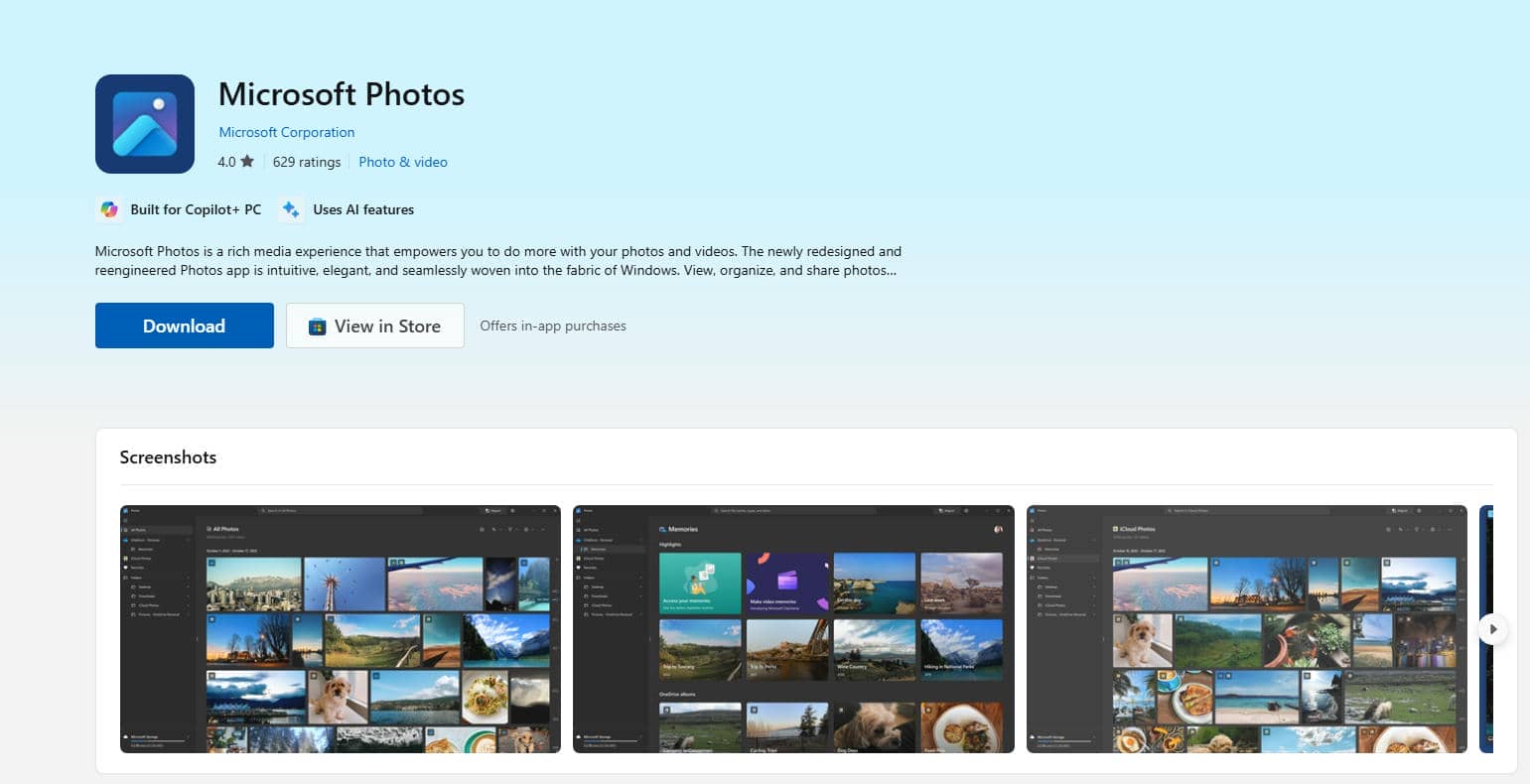Viewport: 1530px width, 784px height.
Task: Click the Built for Copilot+ PC label
Action: 196,209
